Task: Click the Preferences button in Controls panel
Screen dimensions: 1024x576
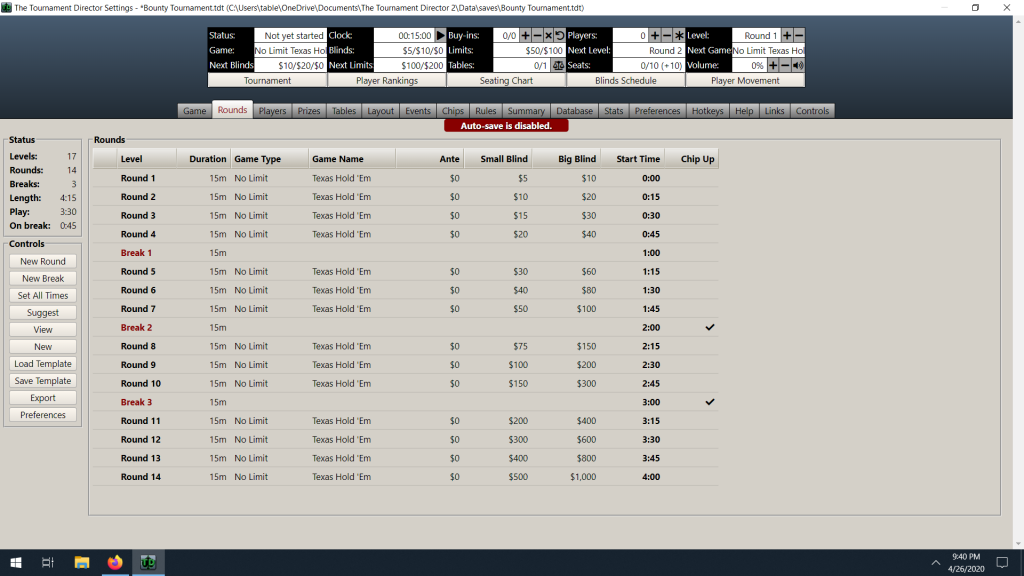Action: (x=42, y=415)
